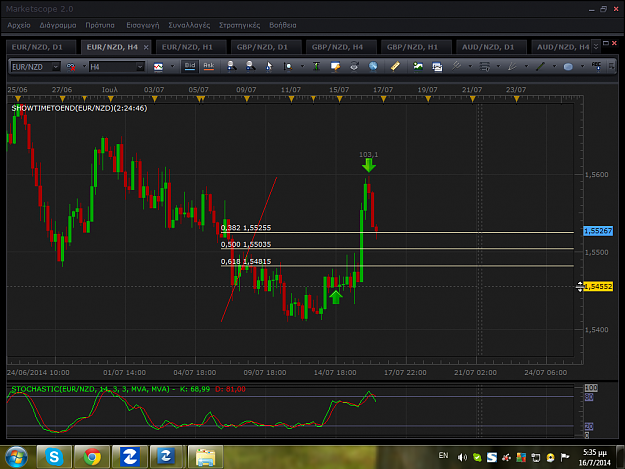This screenshot has height=469, width=625.
Task: Click the chart type icon in toolbar
Action: tap(158, 67)
